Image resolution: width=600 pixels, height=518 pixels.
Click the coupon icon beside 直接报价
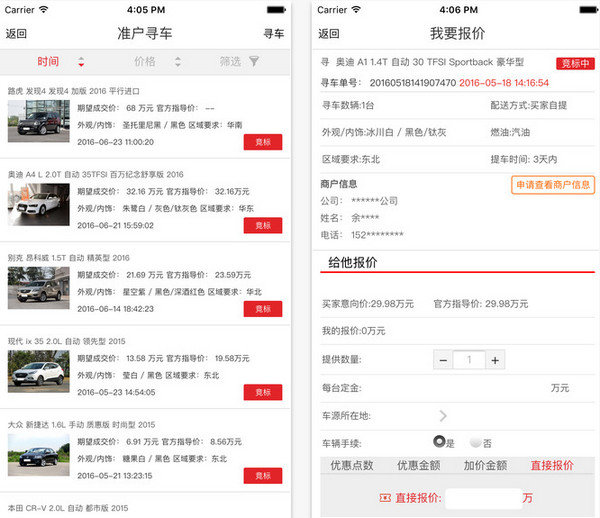point(385,498)
